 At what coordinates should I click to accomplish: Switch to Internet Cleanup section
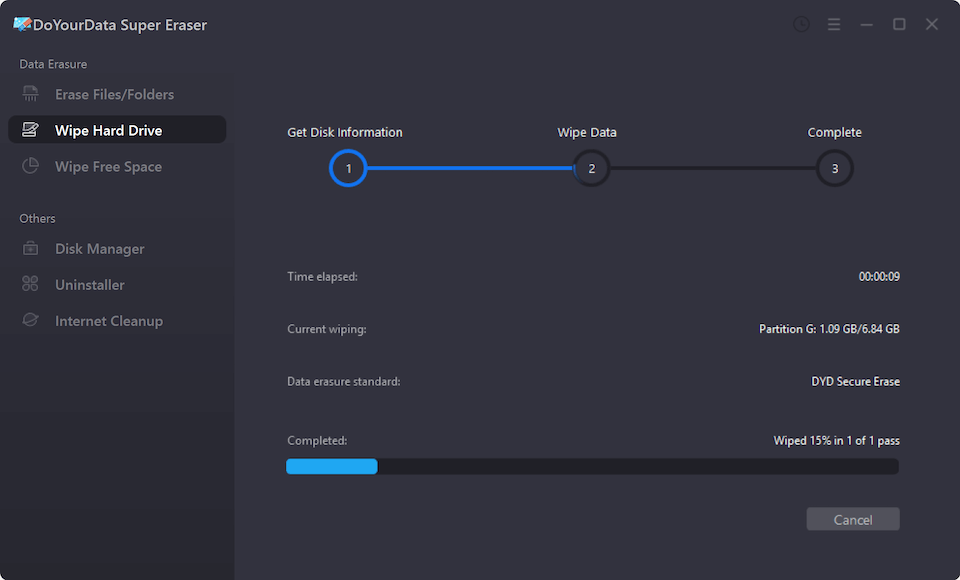point(117,320)
